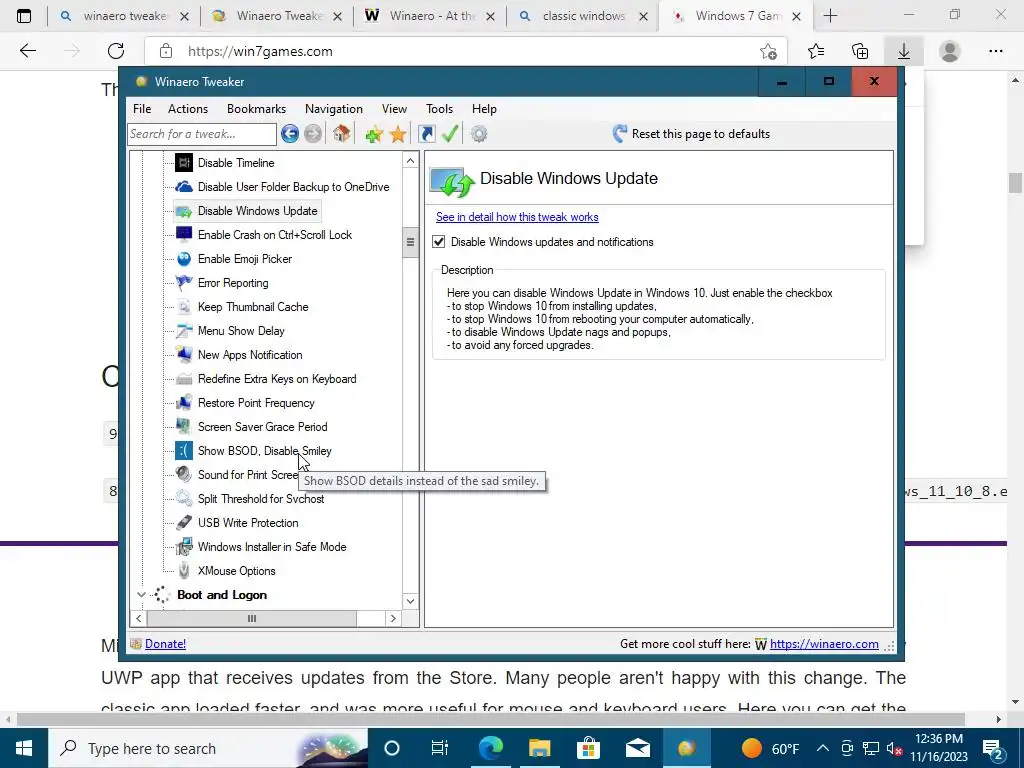This screenshot has width=1024, height=768.
Task: Click the Menu Show Delay icon
Action: (184, 330)
